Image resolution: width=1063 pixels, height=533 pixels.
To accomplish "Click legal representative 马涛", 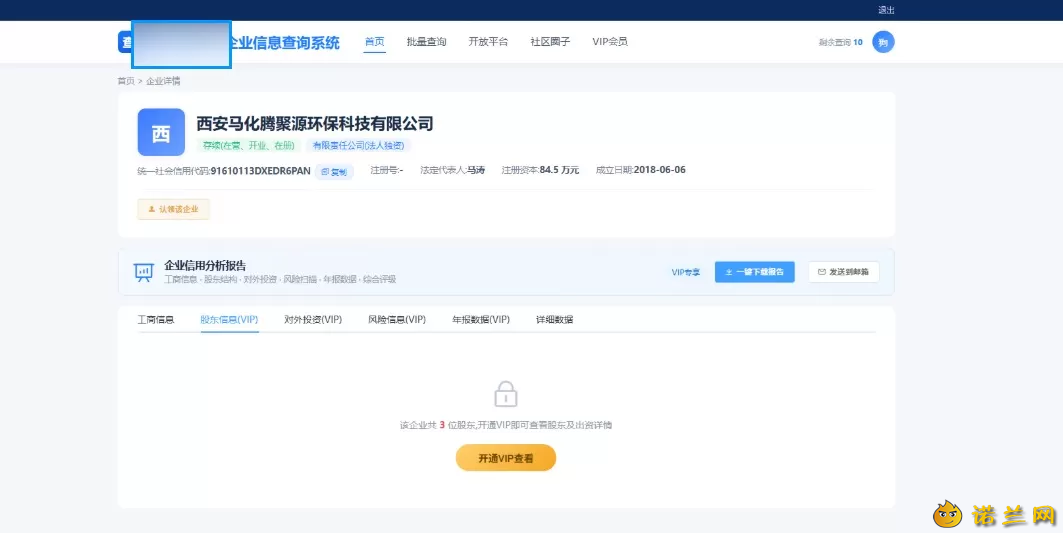I will click(x=476, y=170).
